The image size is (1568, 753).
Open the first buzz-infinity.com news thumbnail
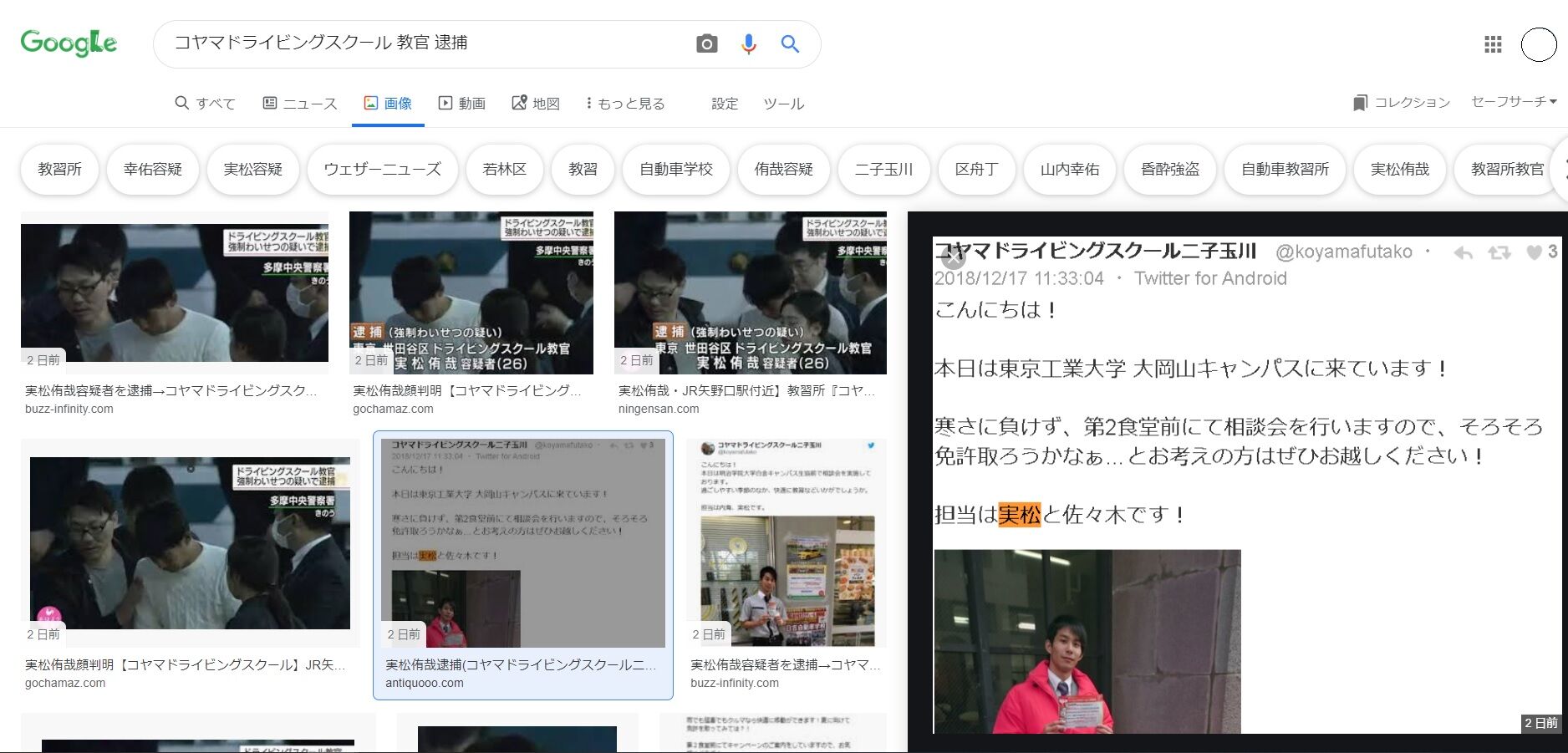click(x=175, y=293)
